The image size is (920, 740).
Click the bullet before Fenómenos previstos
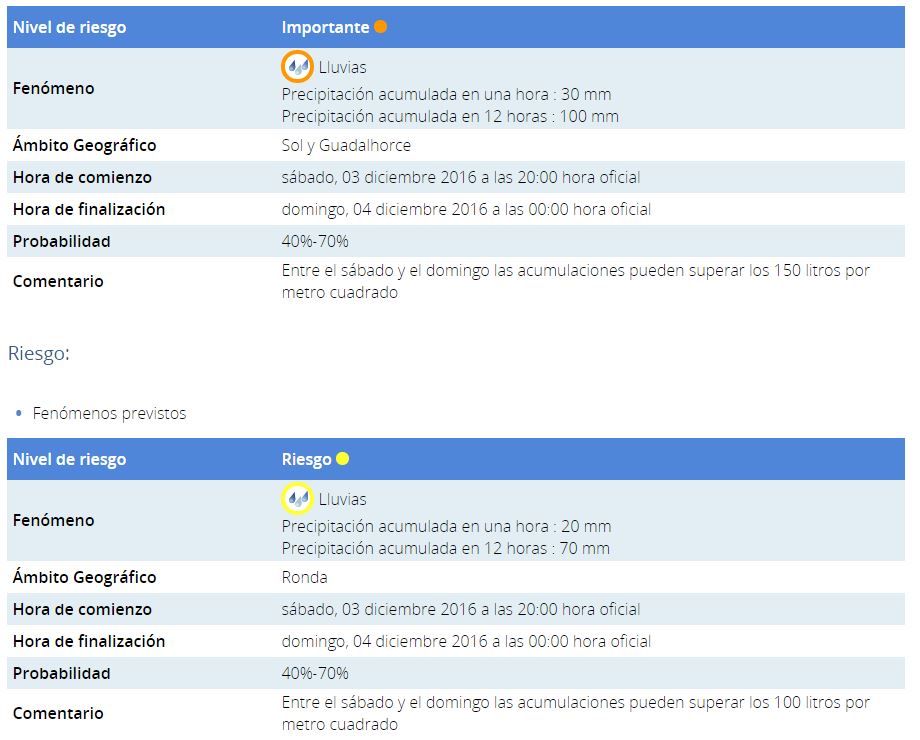[19, 413]
